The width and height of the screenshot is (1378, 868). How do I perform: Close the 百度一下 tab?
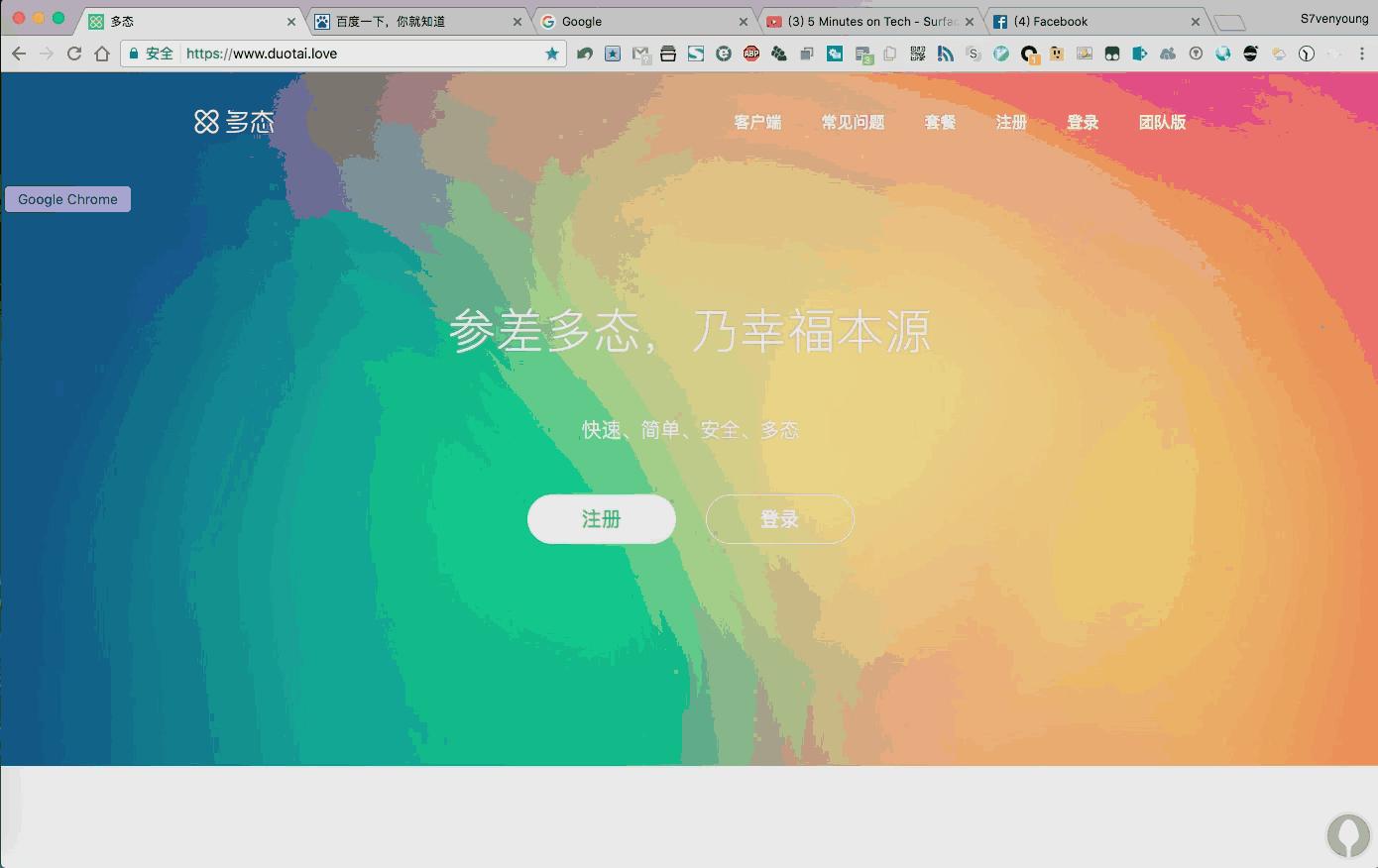[x=517, y=21]
